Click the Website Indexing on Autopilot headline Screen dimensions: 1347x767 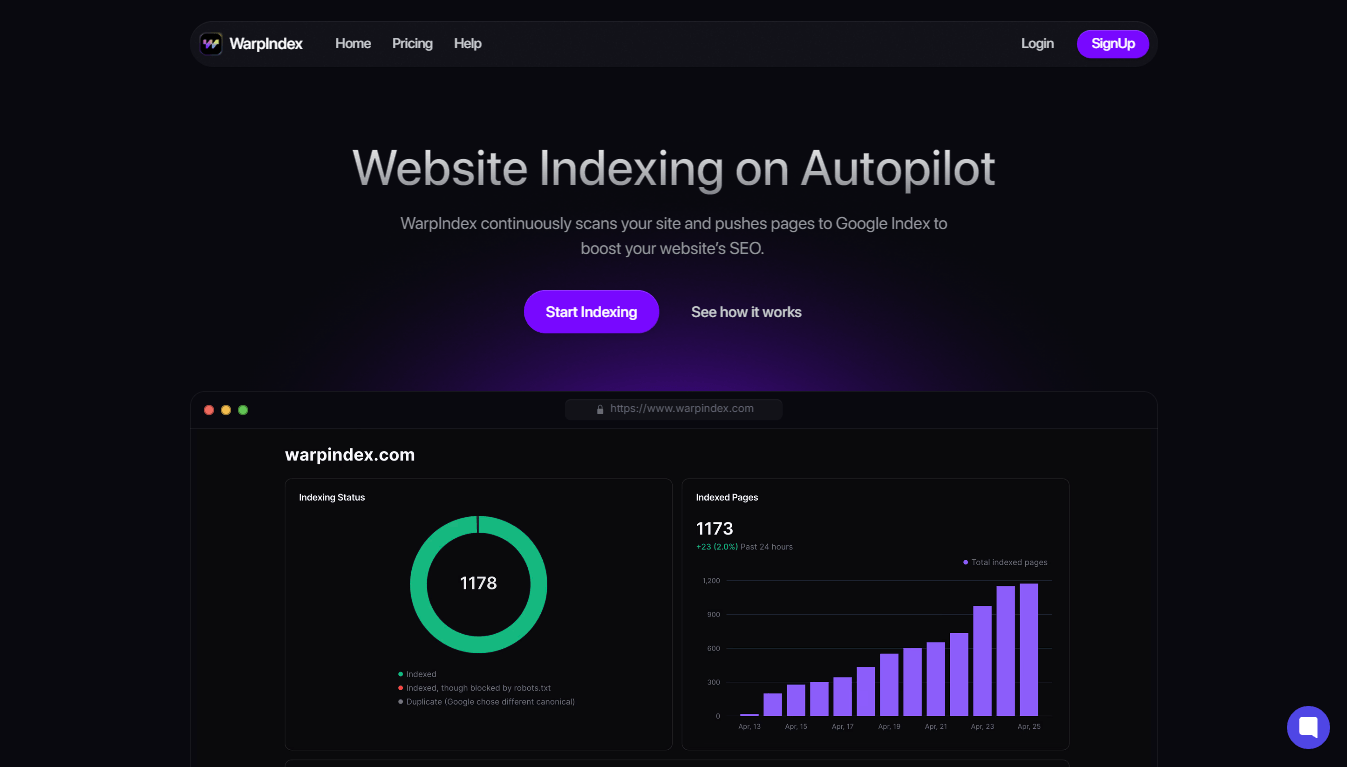tap(674, 168)
